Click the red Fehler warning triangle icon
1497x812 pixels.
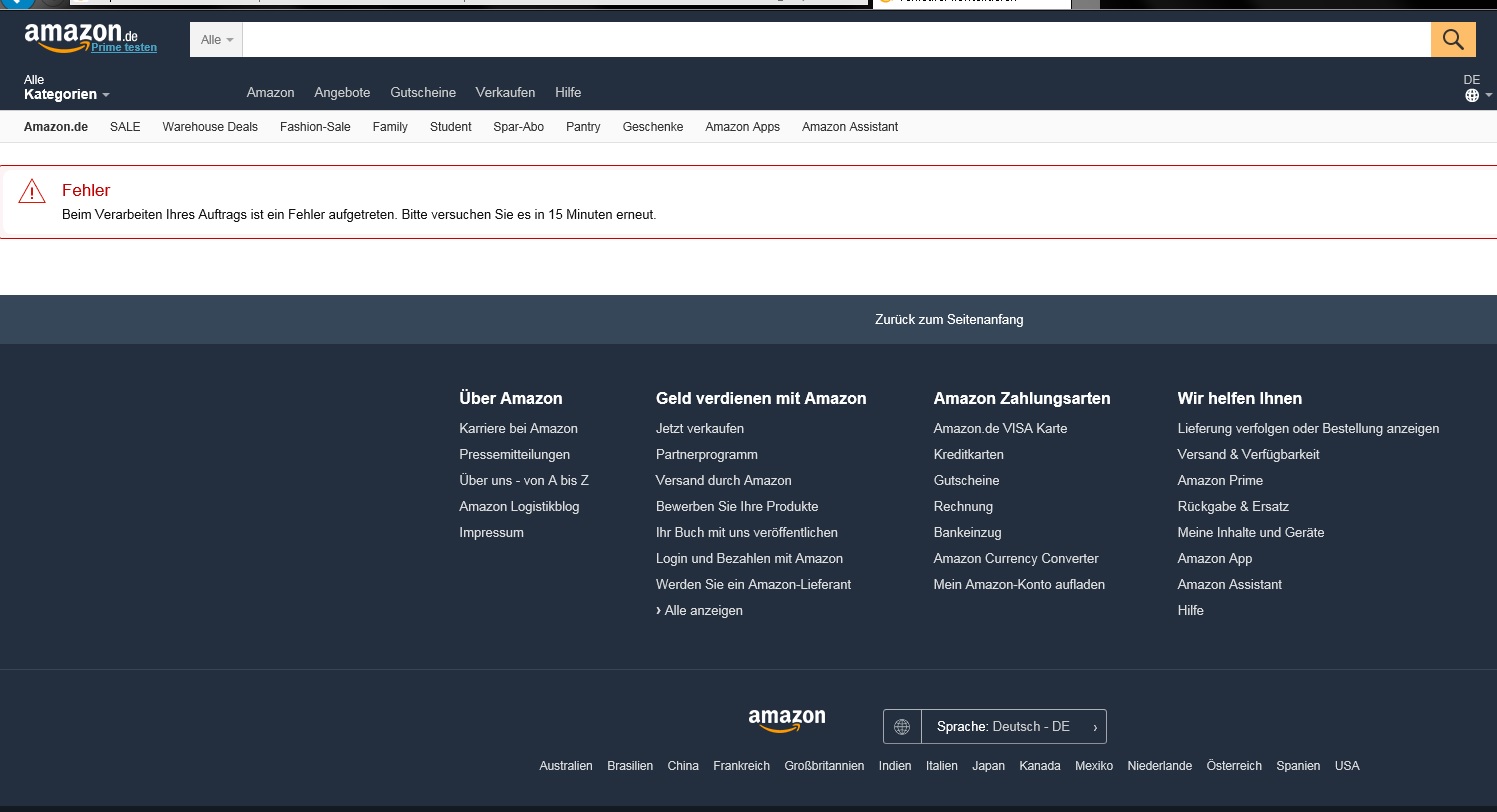click(x=33, y=191)
